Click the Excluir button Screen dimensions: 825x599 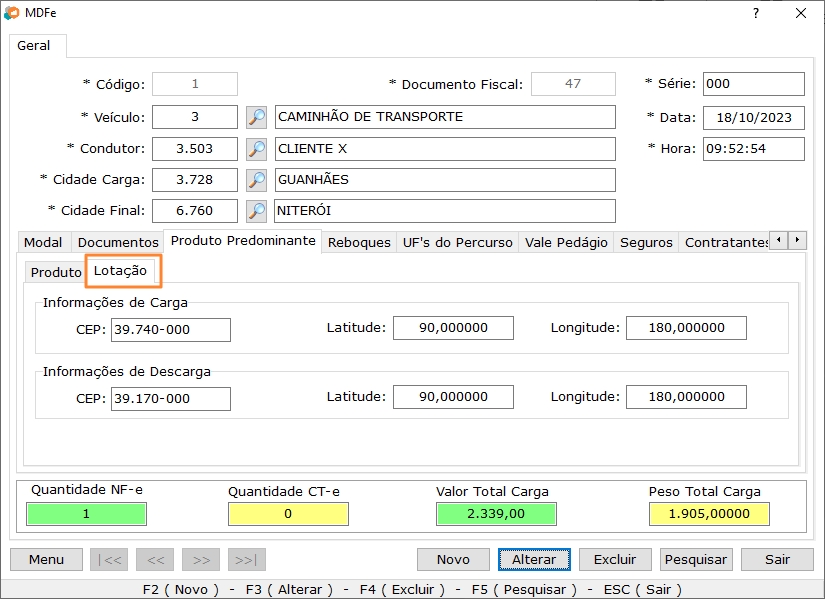(x=615, y=560)
